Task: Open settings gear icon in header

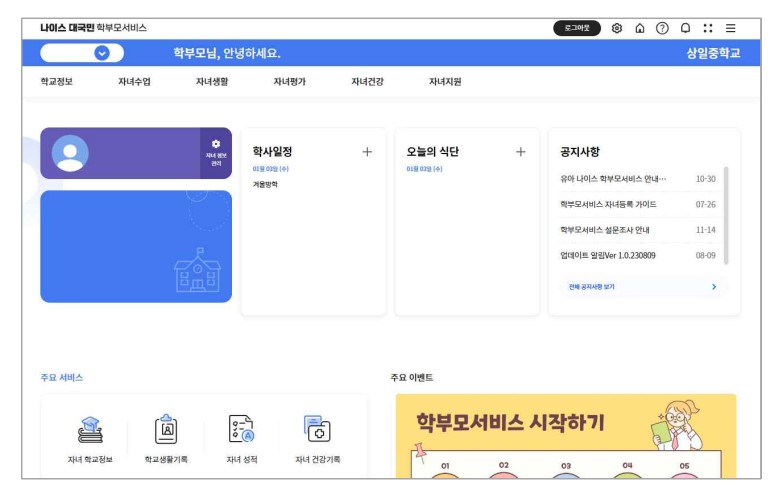Action: [x=617, y=28]
